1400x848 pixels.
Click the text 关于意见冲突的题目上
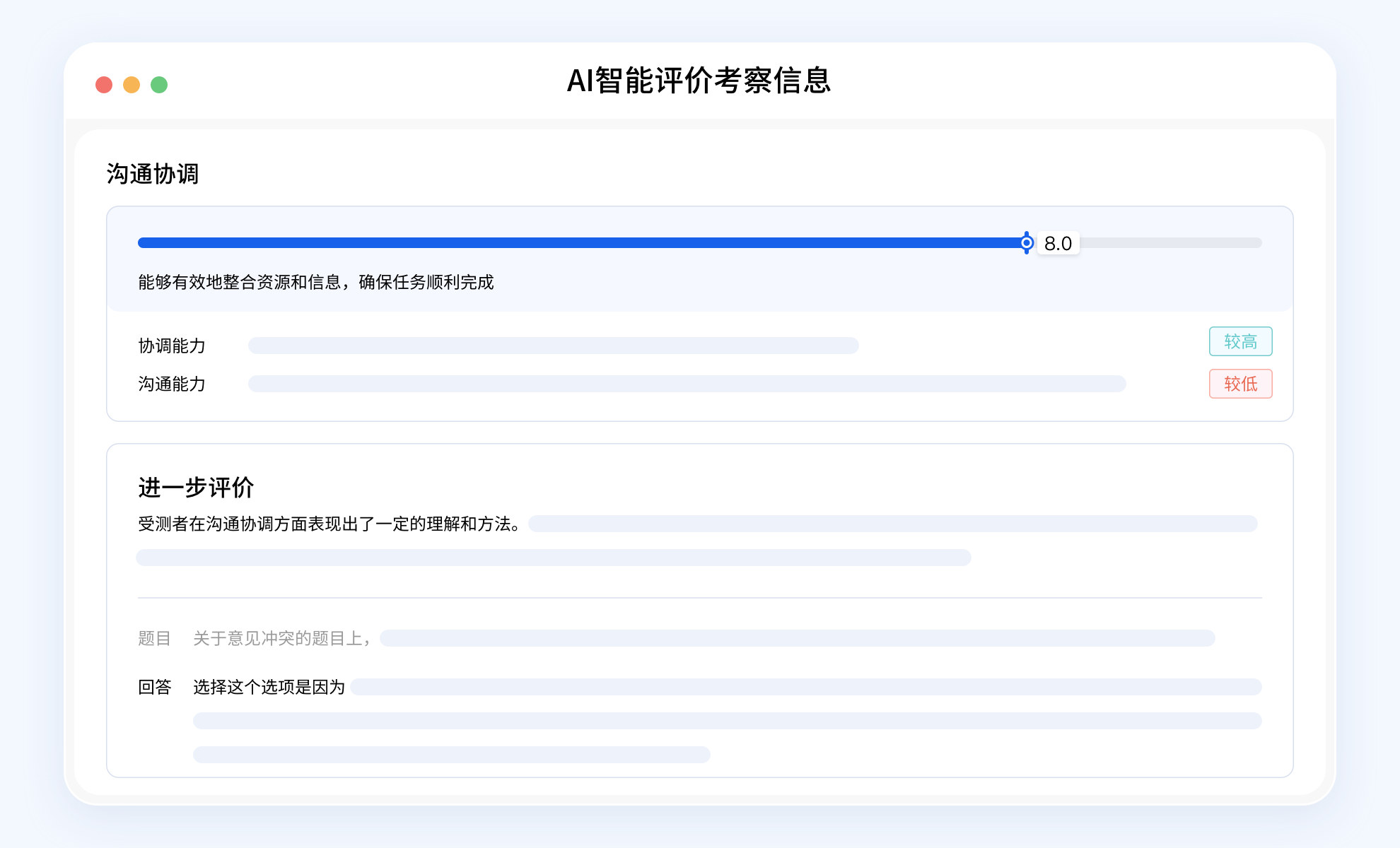[281, 639]
